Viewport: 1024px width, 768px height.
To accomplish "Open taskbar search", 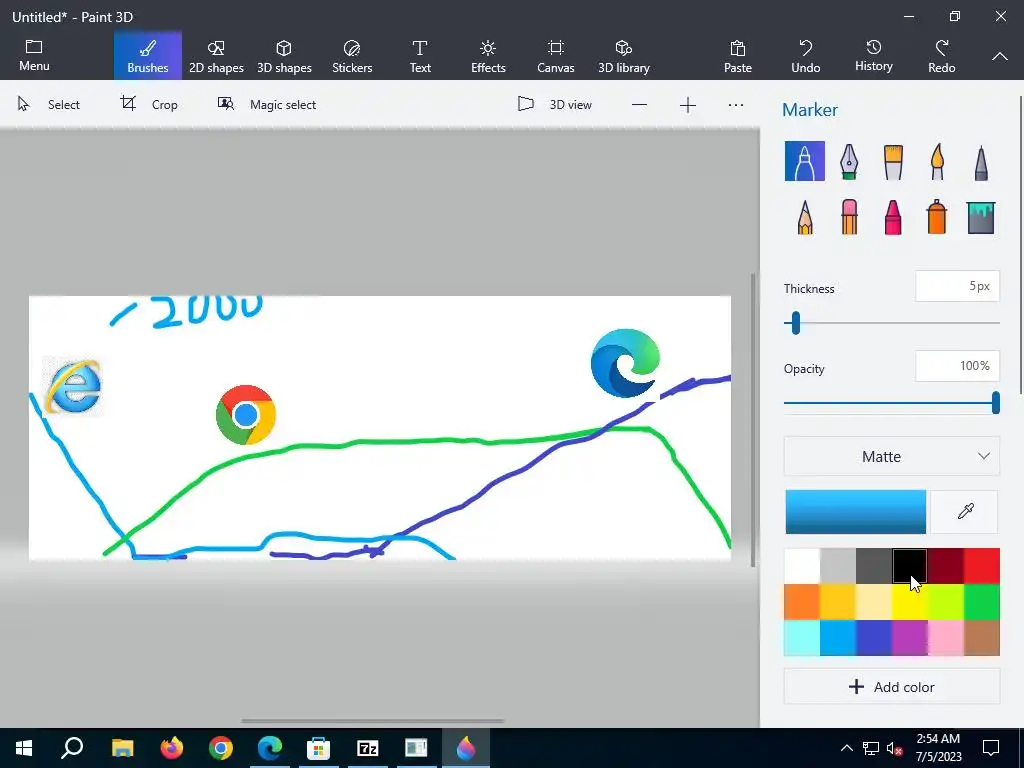I will click(x=72, y=748).
